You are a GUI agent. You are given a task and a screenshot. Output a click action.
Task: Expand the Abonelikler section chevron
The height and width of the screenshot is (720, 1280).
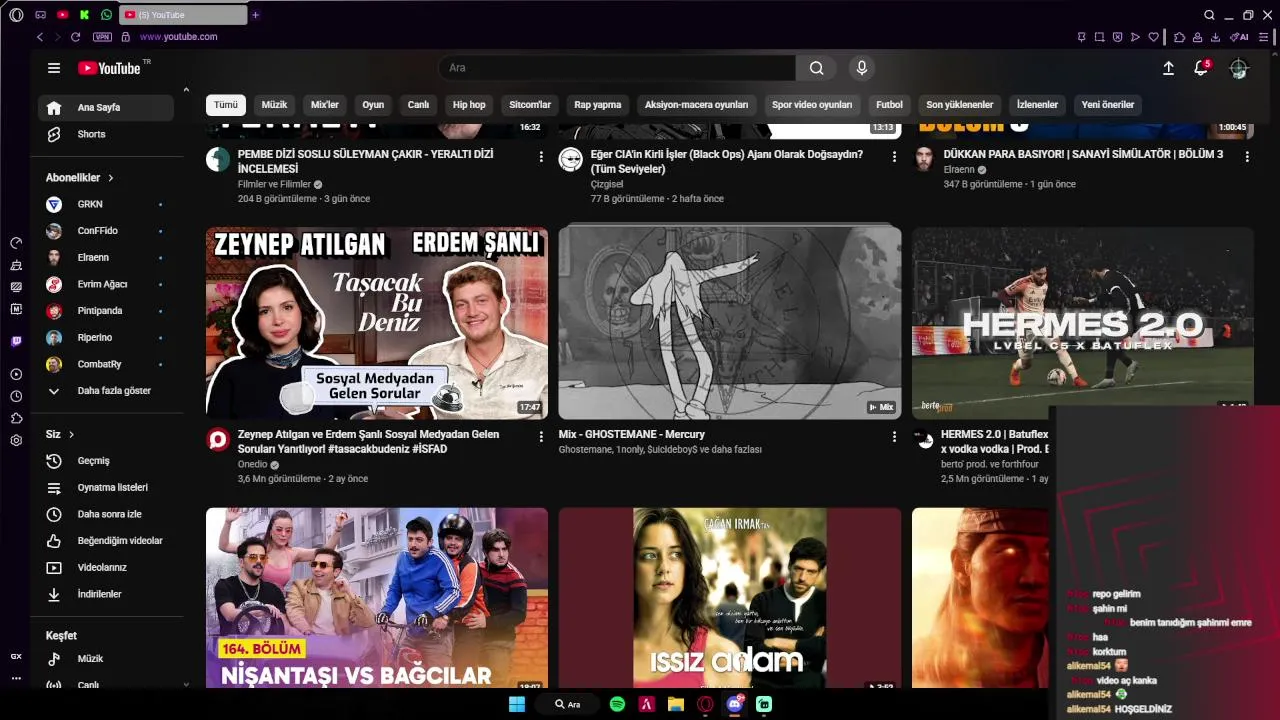pos(111,178)
